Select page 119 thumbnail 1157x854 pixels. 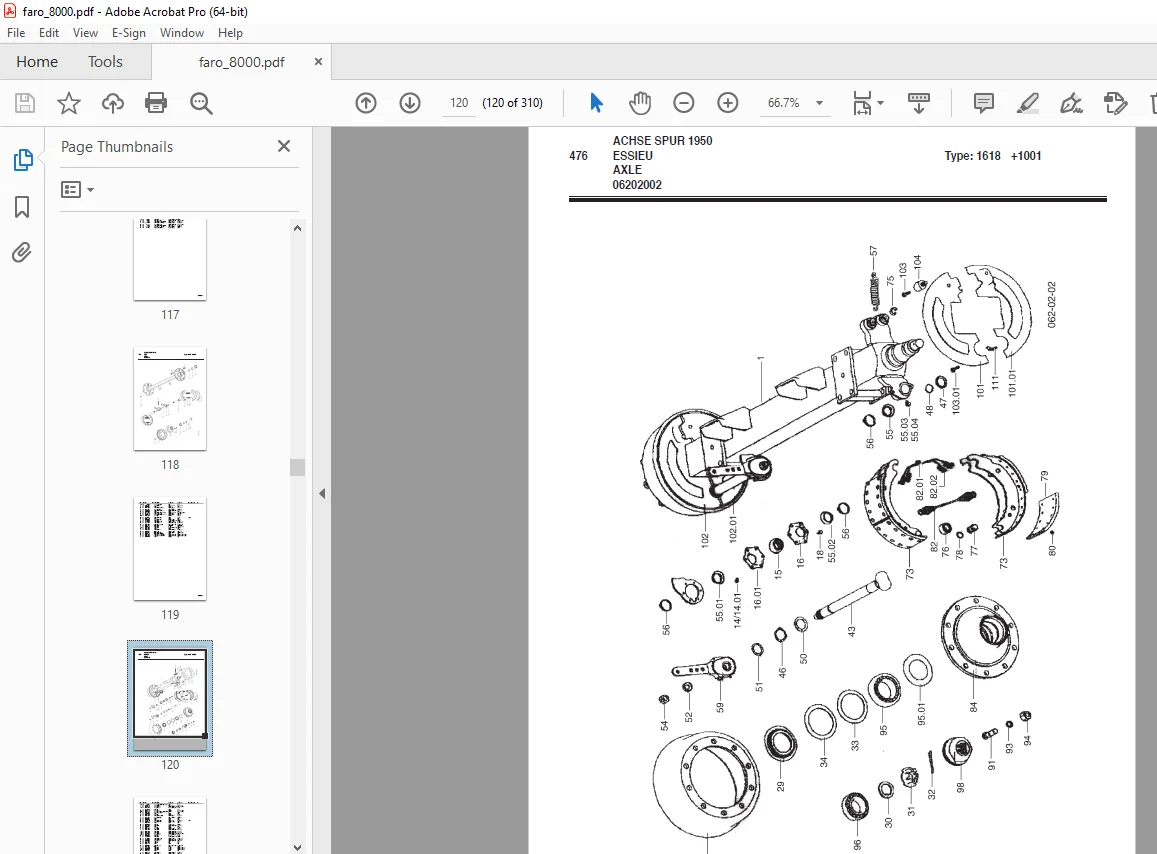[170, 548]
